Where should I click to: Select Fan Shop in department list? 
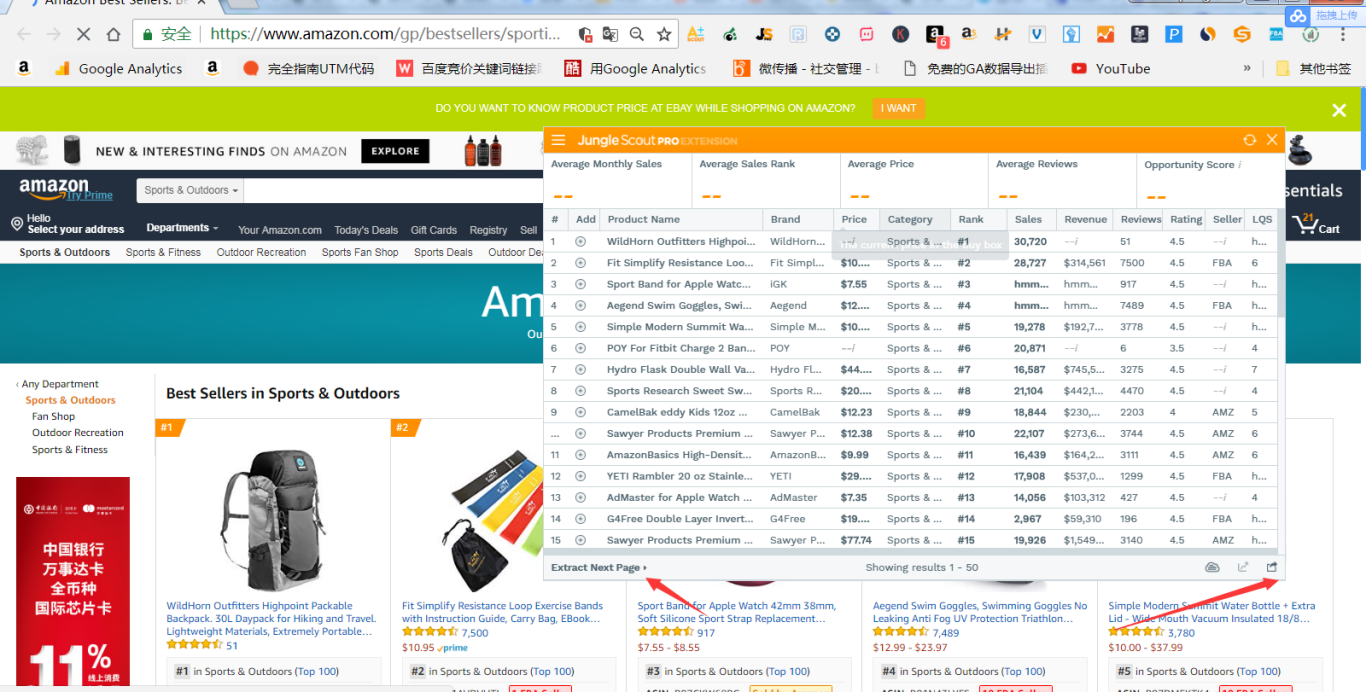click(53, 416)
